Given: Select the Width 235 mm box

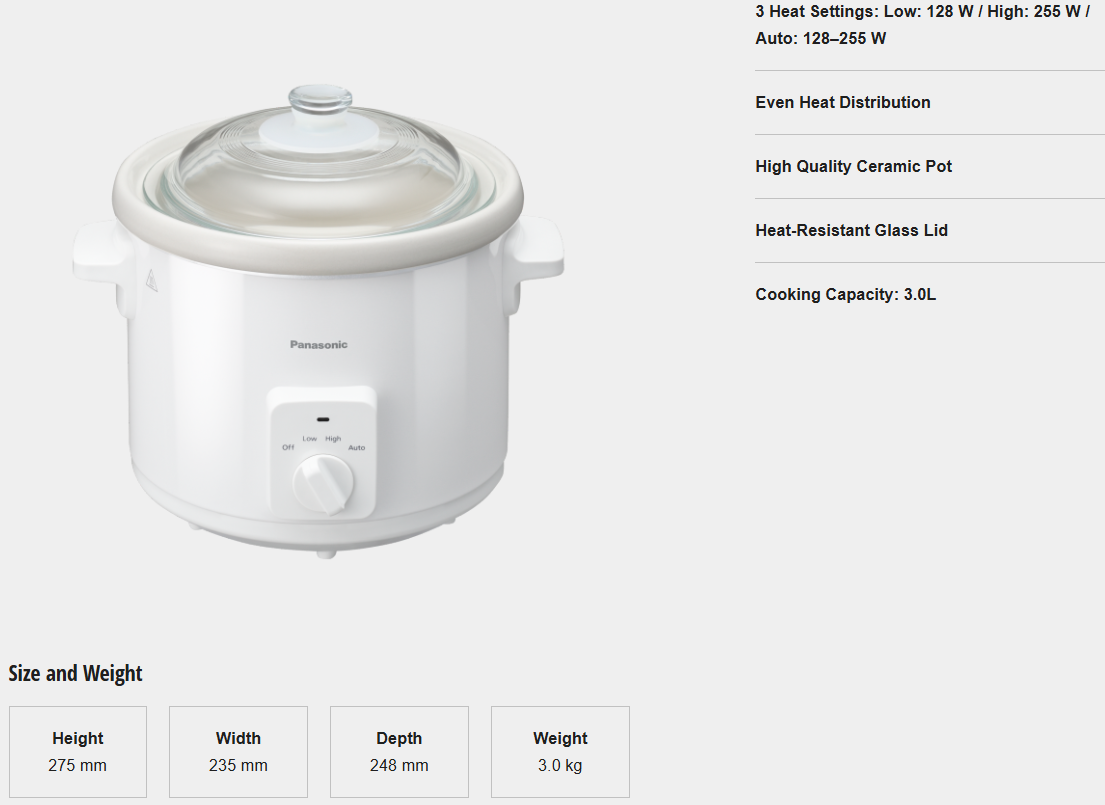Looking at the screenshot, I should [x=238, y=752].
